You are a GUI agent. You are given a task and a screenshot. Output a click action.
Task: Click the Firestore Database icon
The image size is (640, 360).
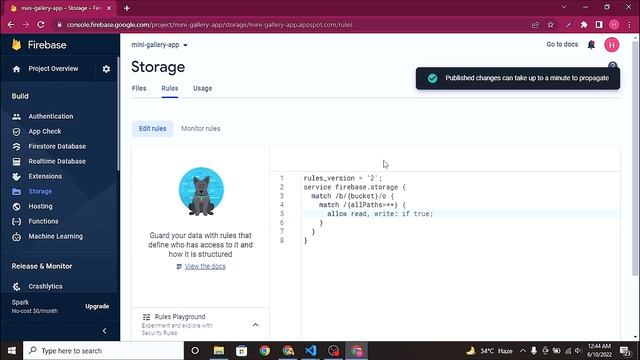click(16, 147)
